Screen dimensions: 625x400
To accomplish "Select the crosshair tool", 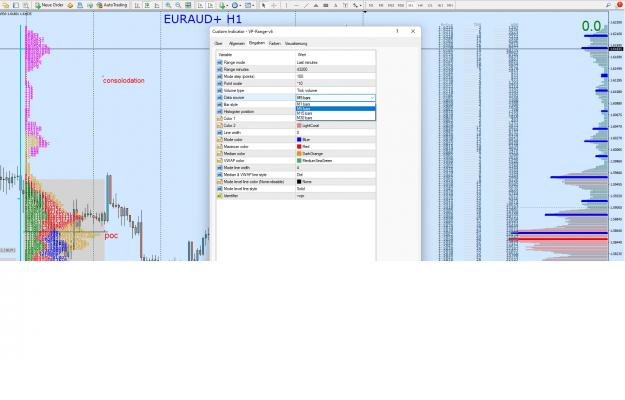I will [274, 5].
